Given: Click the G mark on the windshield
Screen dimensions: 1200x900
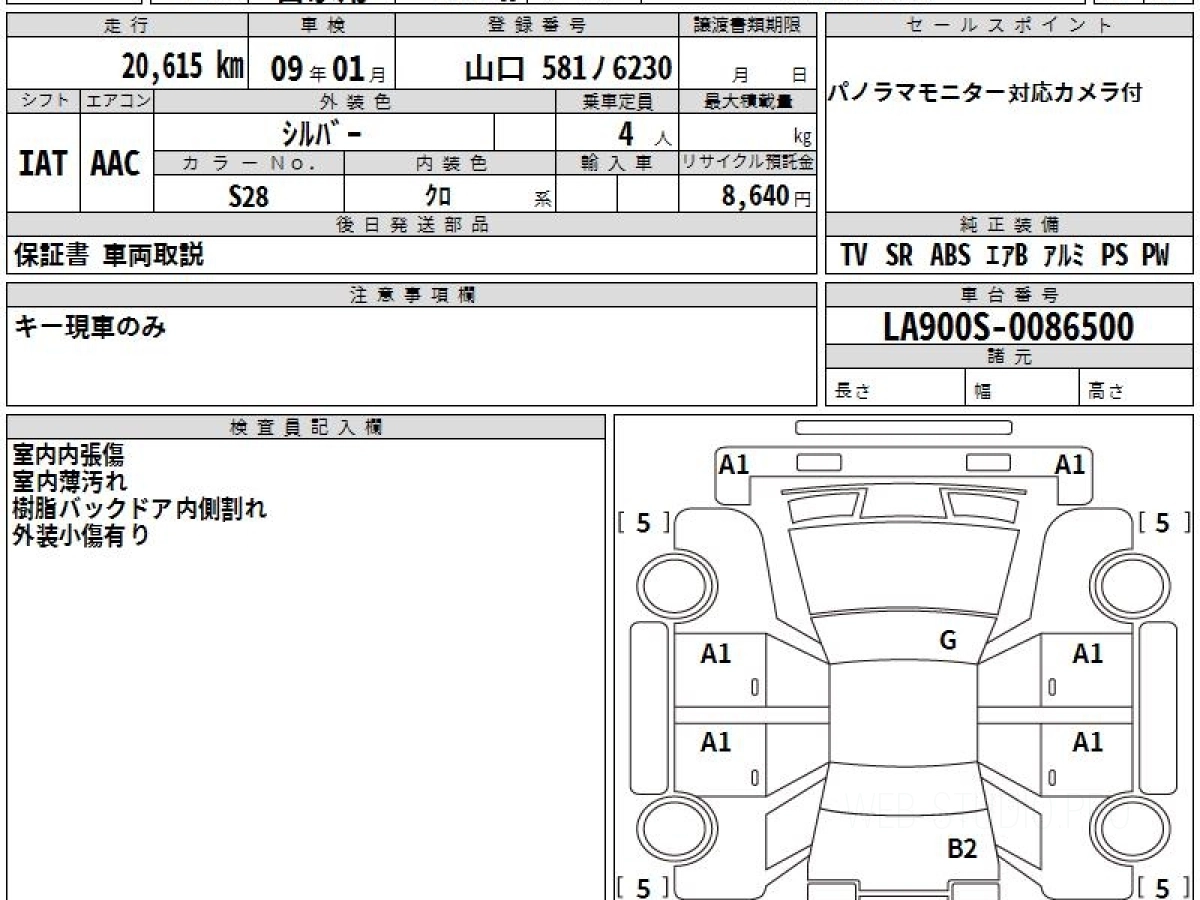Looking at the screenshot, I should (948, 641).
